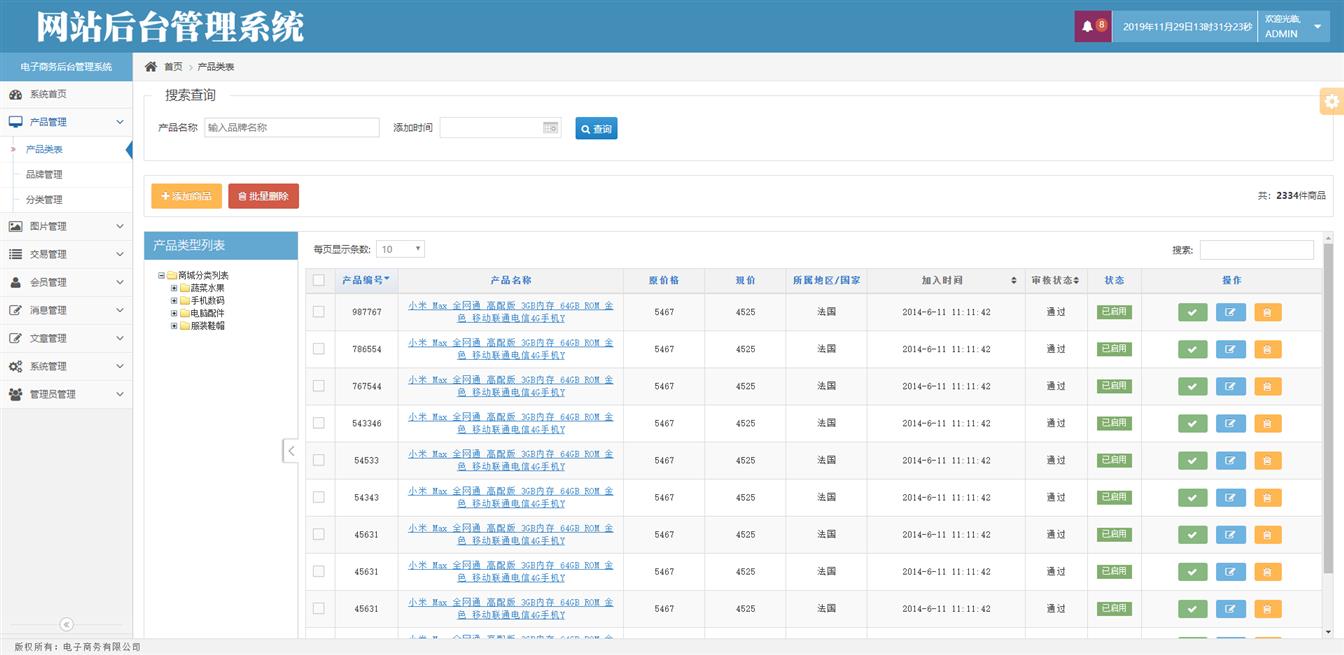The image size is (1344, 655).
Task: Open the ADMIN user dropdown arrow
Action: tap(1317, 27)
